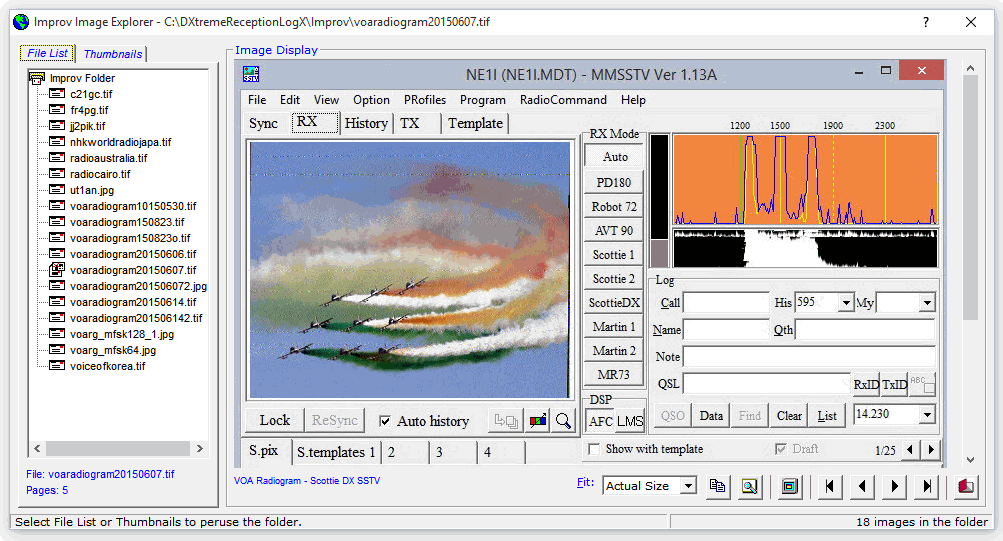Select the History tab in MMSSTV image
The height and width of the screenshot is (541, 1003).
(x=366, y=123)
